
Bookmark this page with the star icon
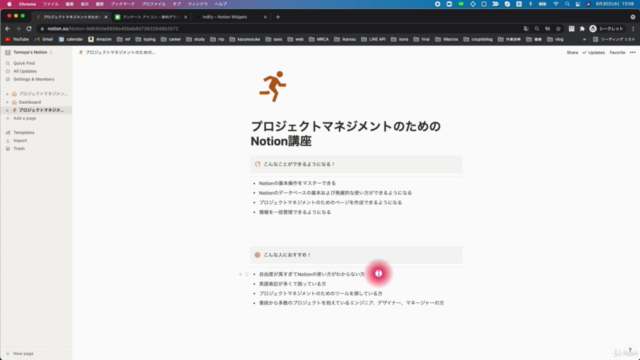(x=558, y=29)
